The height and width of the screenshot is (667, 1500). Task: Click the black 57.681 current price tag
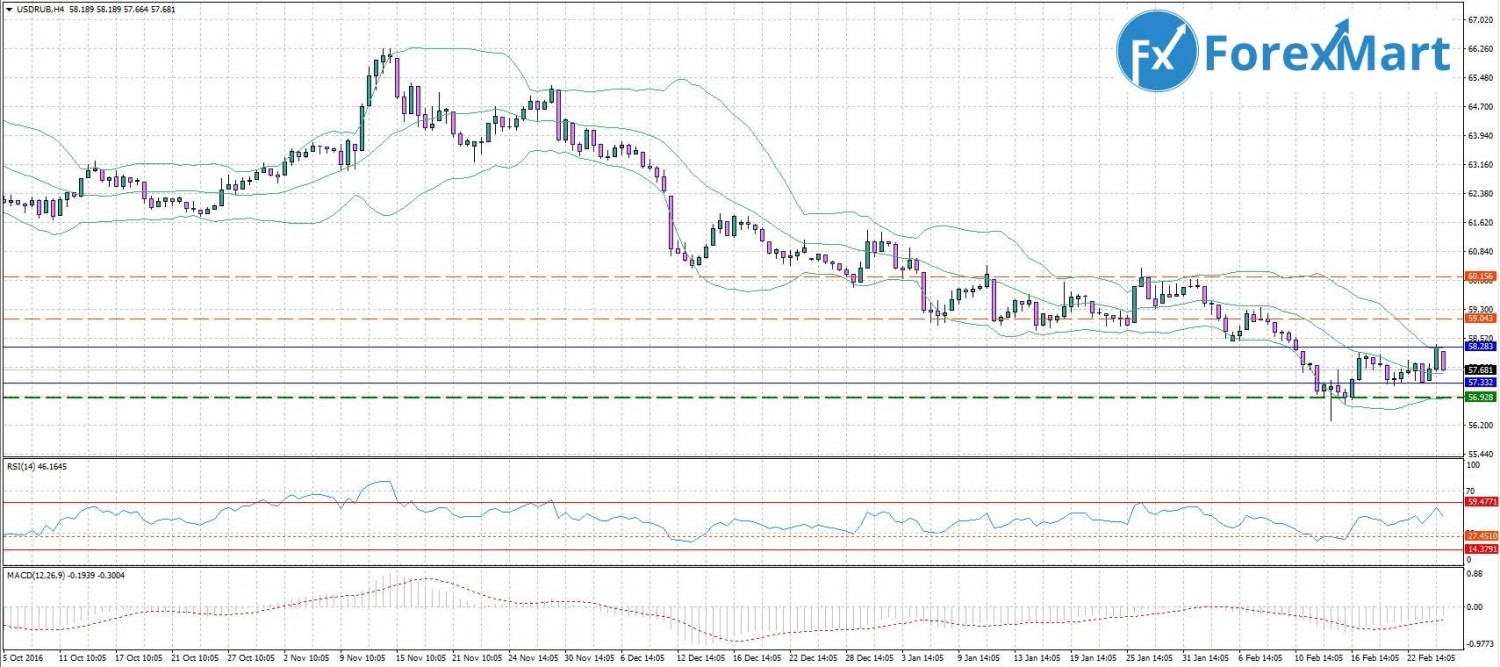pyautogui.click(x=1479, y=369)
